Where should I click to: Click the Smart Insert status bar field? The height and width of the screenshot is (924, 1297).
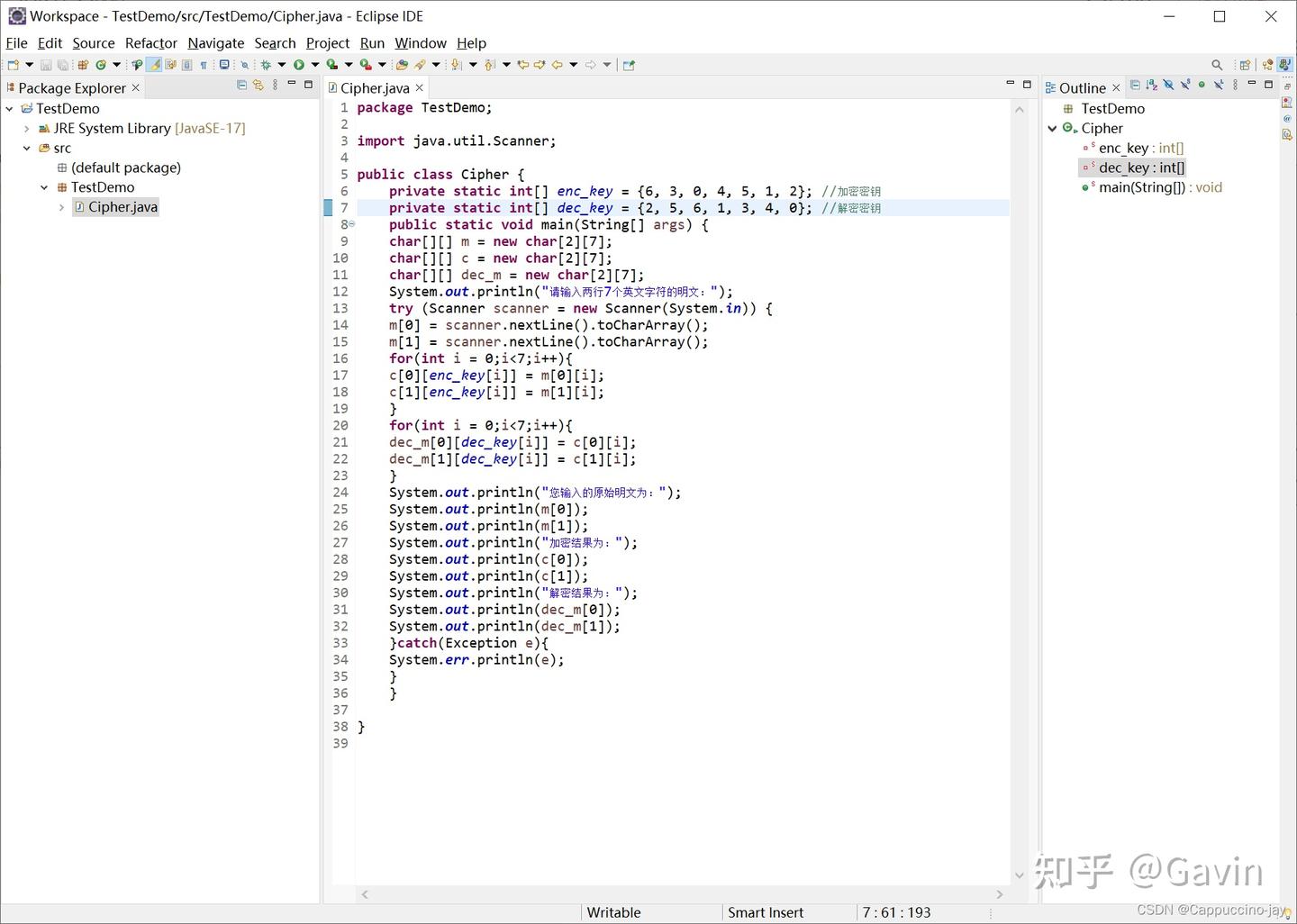[x=765, y=912]
